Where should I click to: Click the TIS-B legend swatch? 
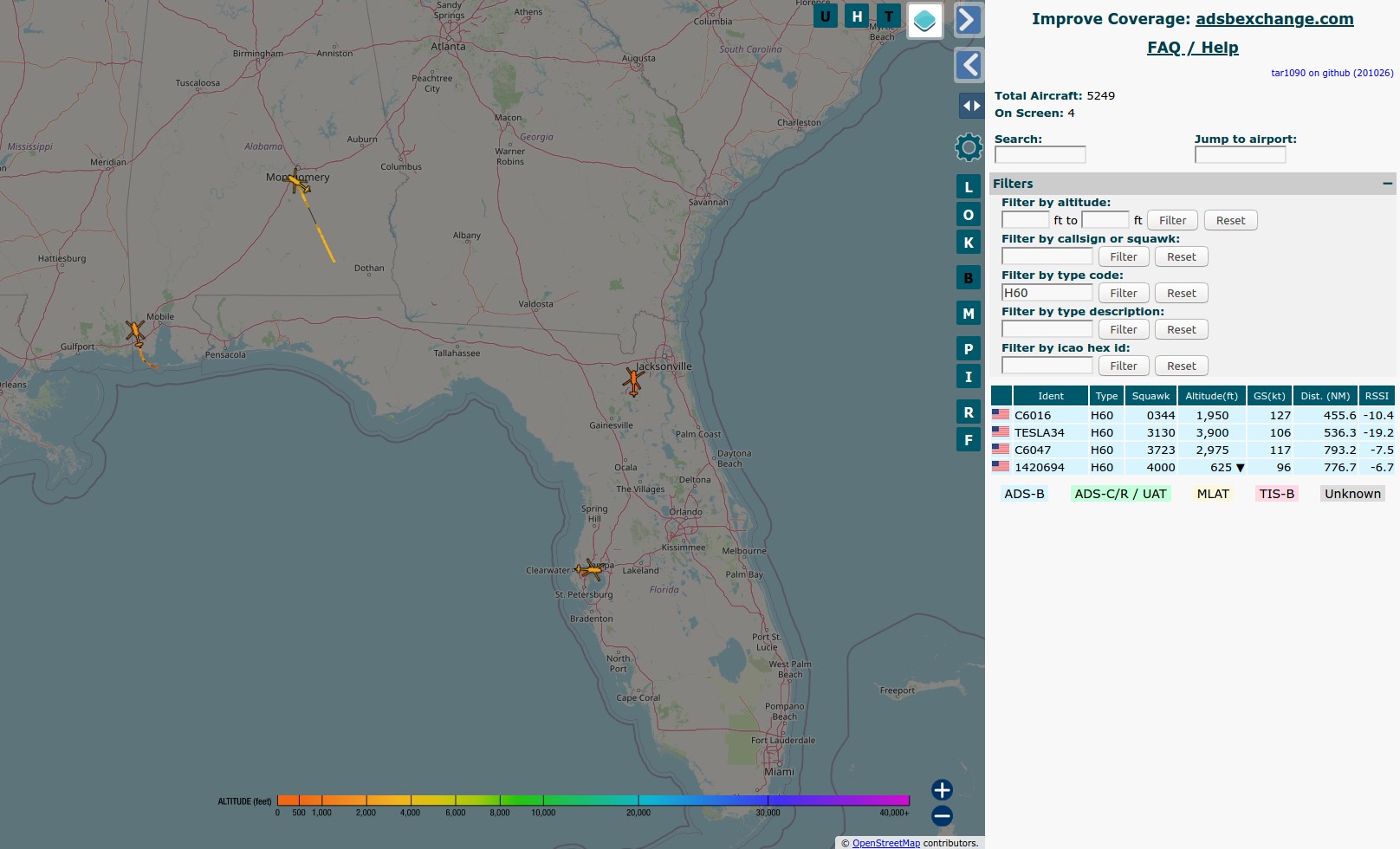coord(1276,494)
